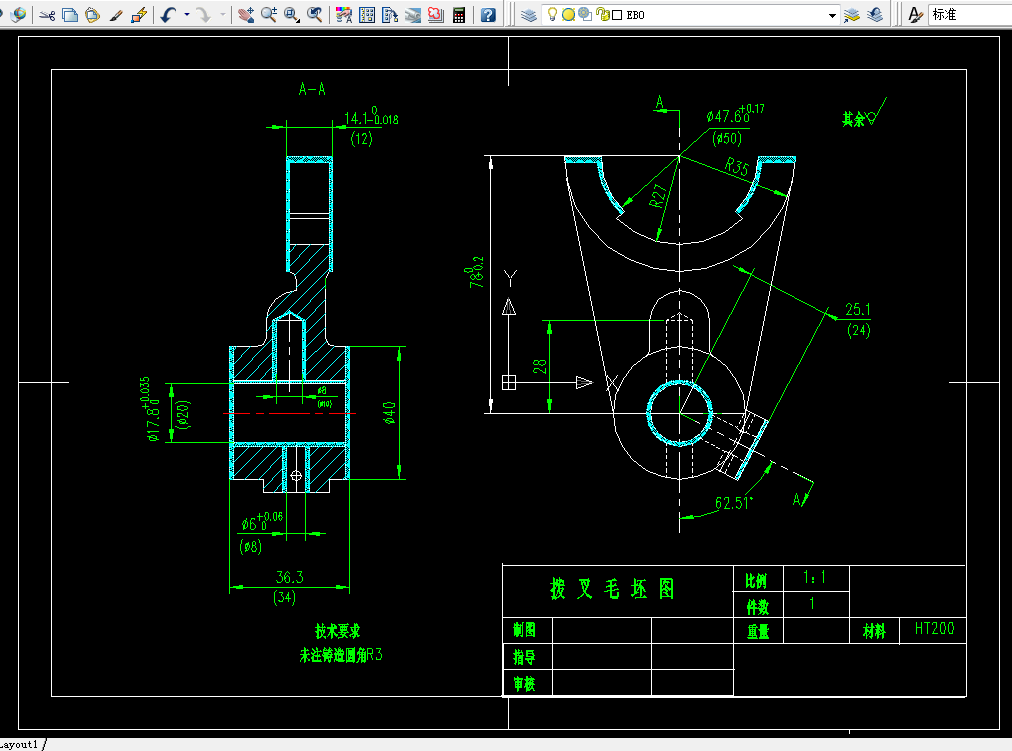Screen dimensions: 1012x751
Task: Open Block Editor lightning icon
Action: pos(139,15)
